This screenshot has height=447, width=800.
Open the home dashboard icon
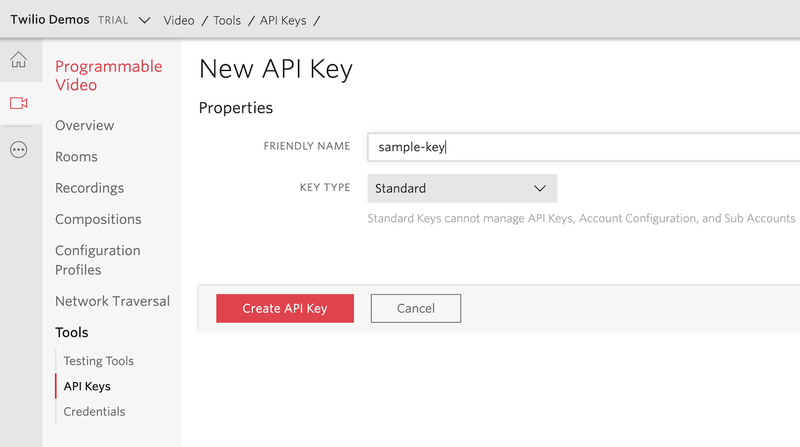coord(18,60)
